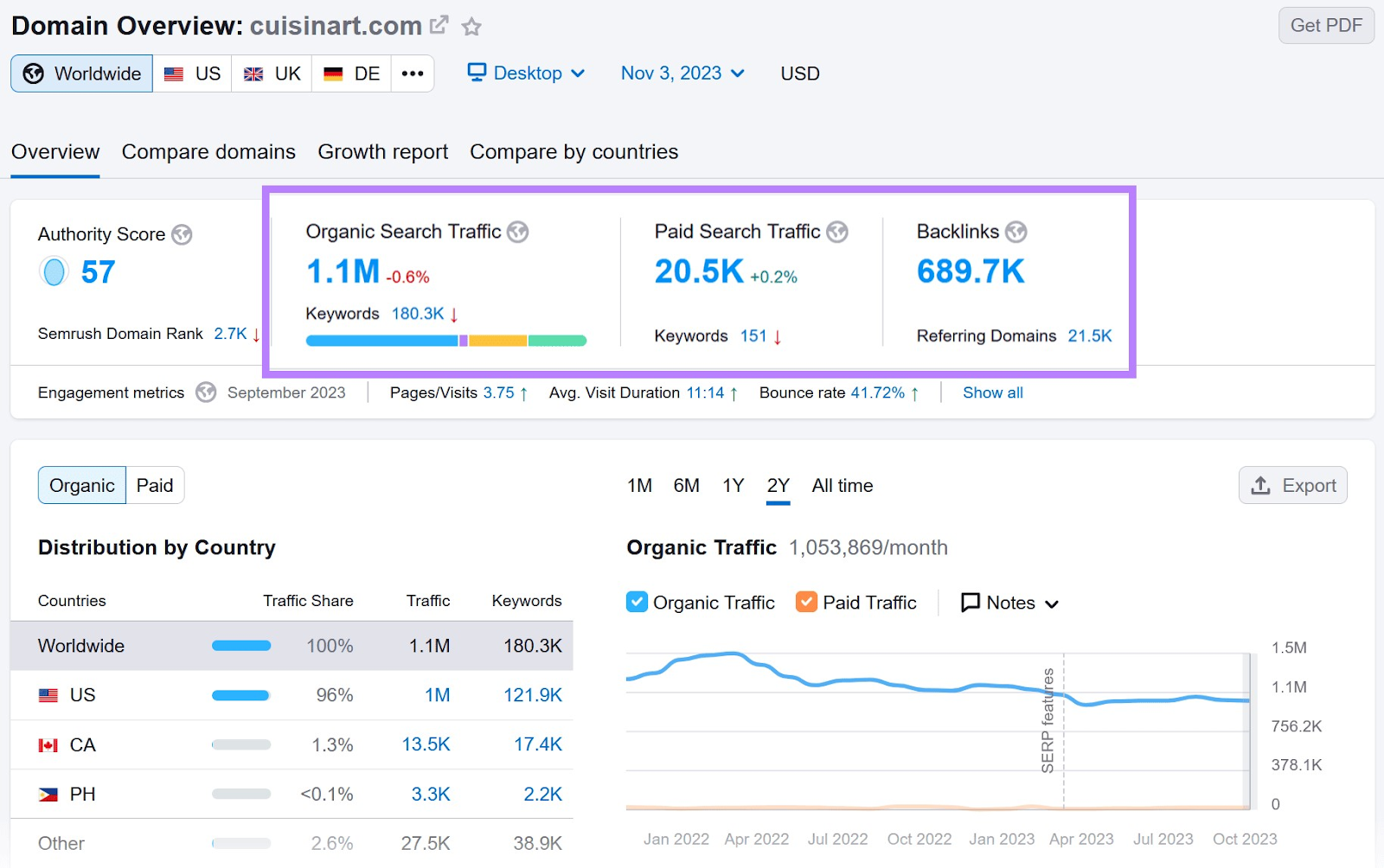Open US traffic 1M value
The height and width of the screenshot is (868, 1384).
tap(438, 695)
